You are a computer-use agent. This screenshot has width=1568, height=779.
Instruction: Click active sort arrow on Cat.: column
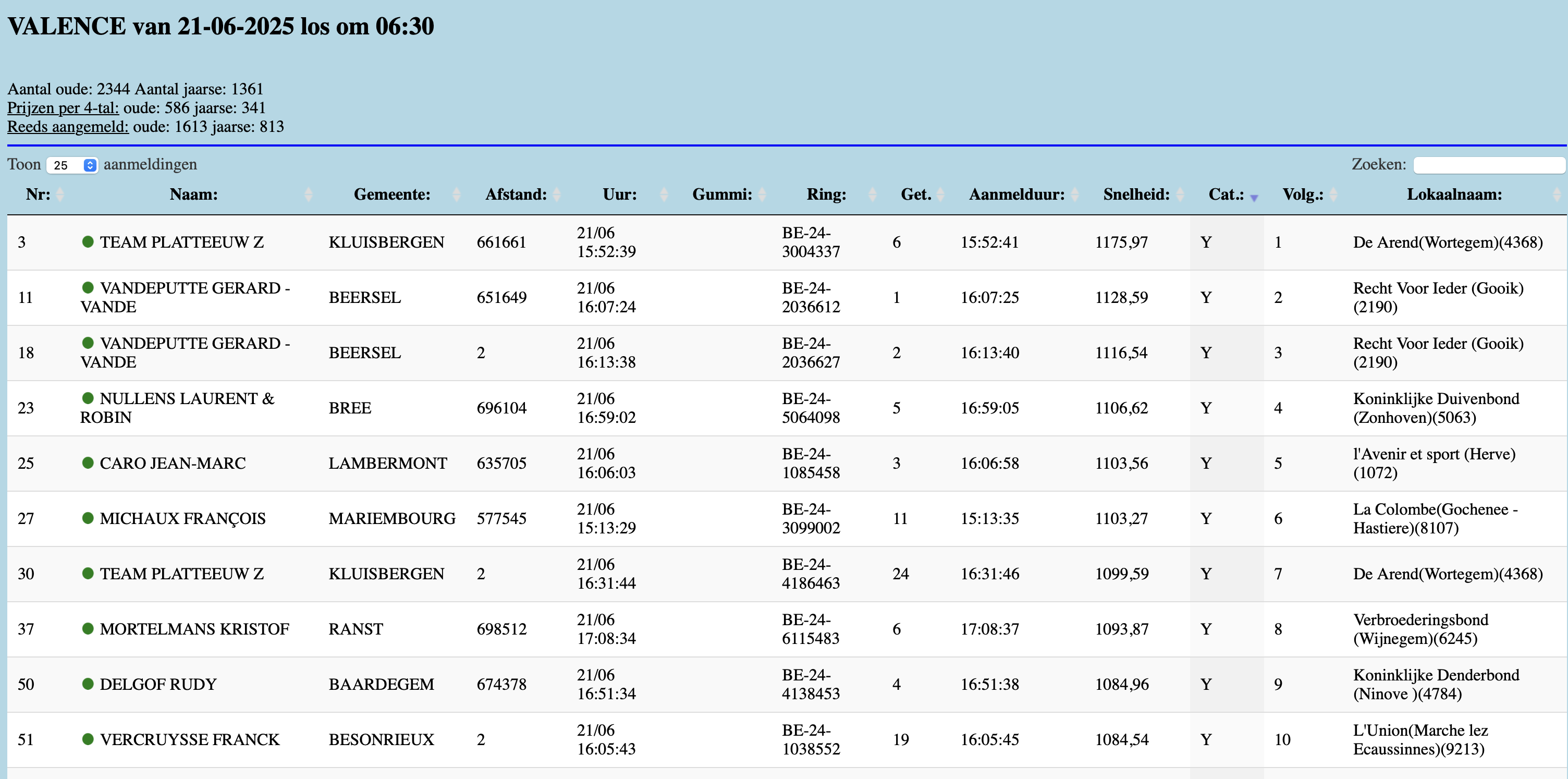[1253, 197]
